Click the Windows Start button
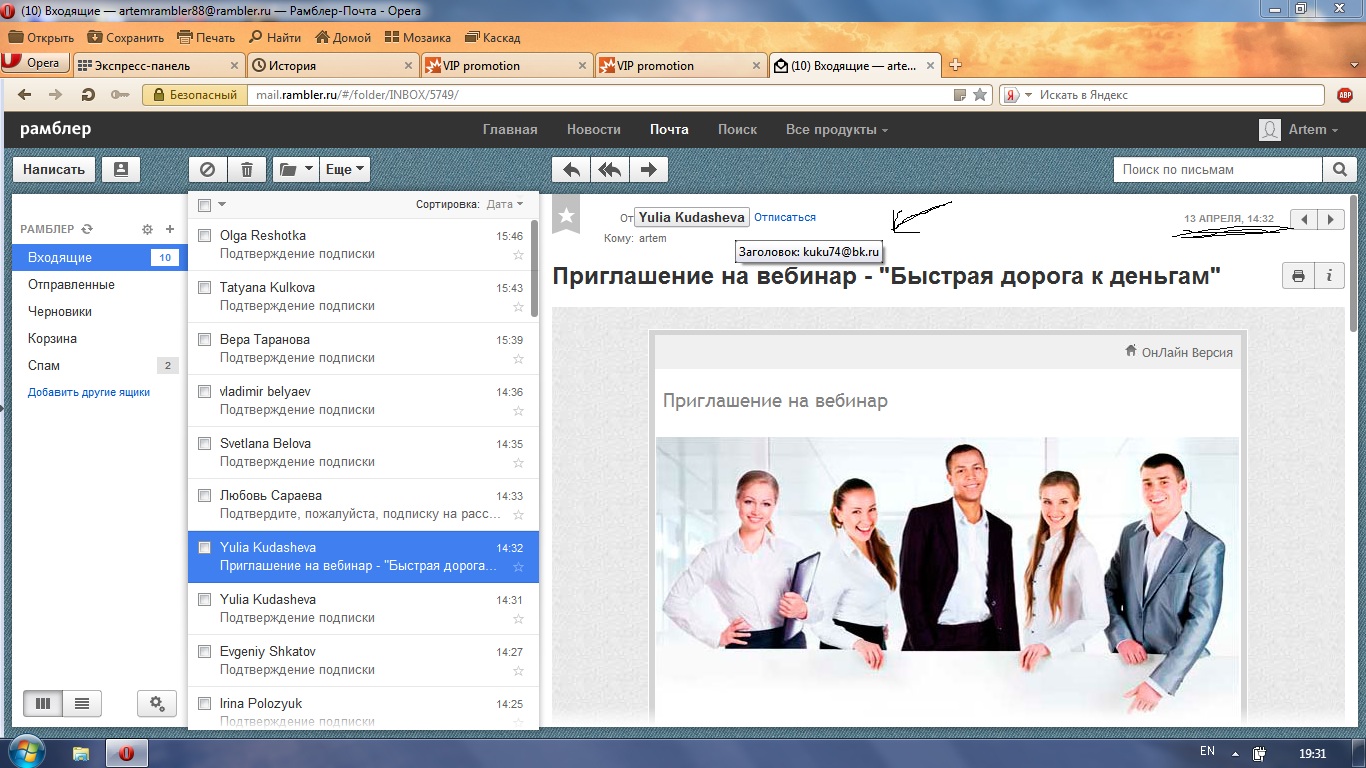Screen dimensions: 1366x768 25,752
